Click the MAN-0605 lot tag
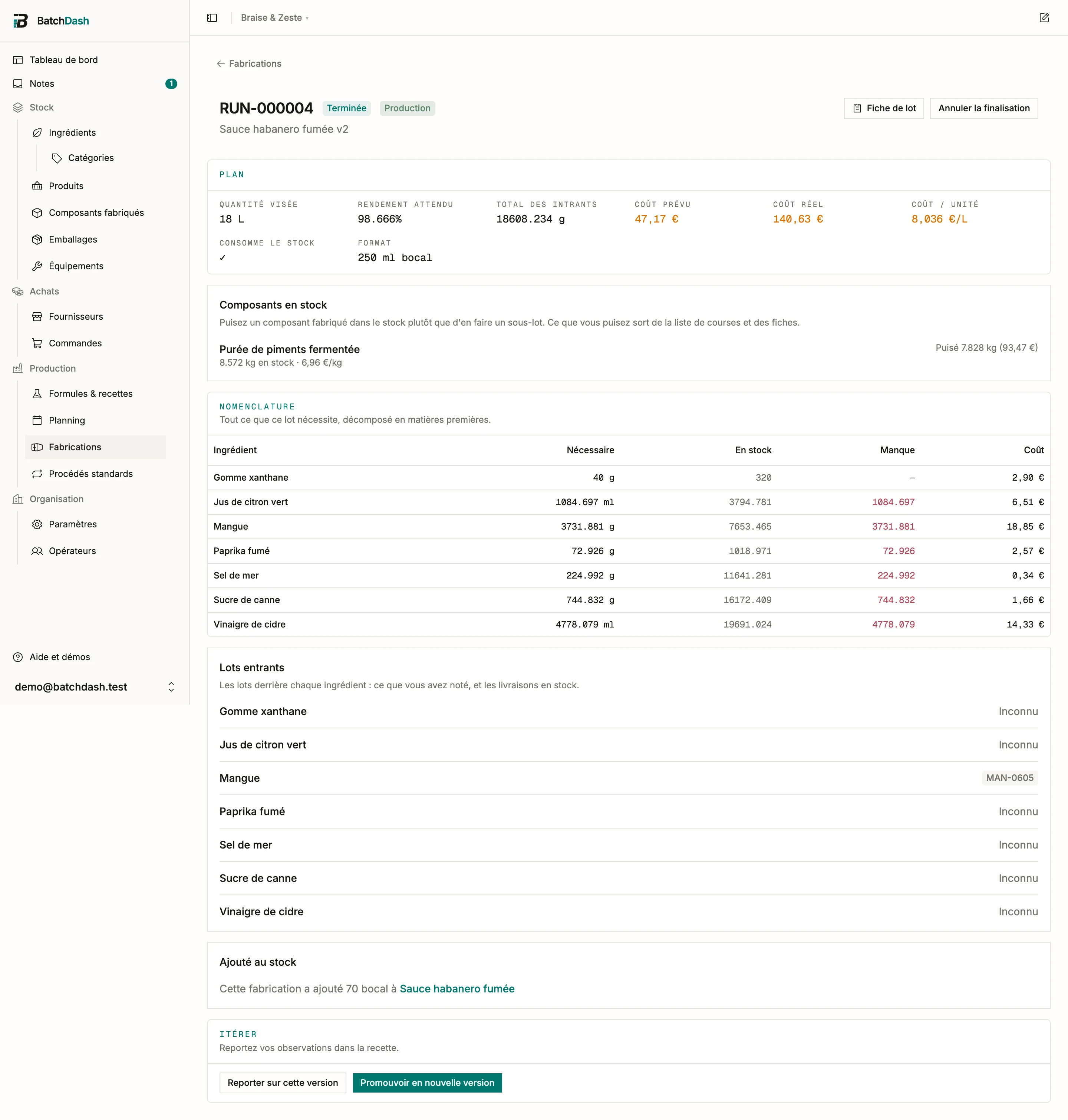The width and height of the screenshot is (1068, 1120). [x=1009, y=778]
